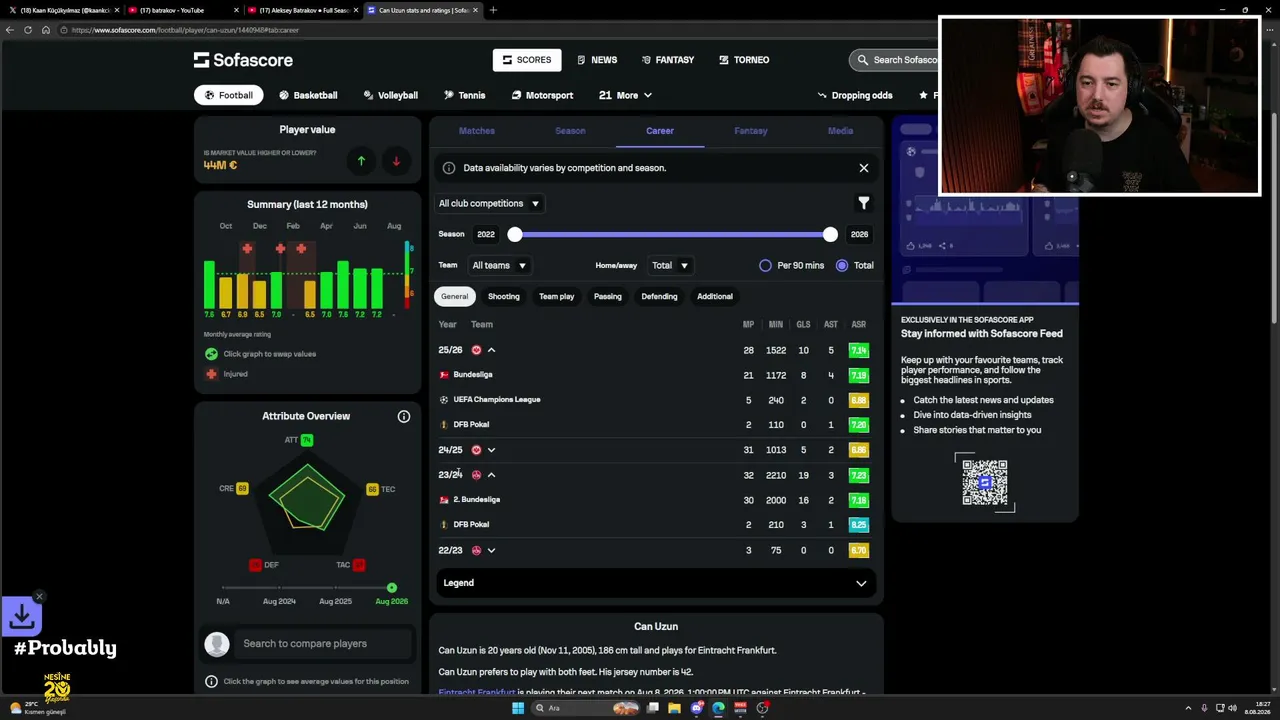The width and height of the screenshot is (1280, 720).
Task: Select the Passing stats chip
Action: [x=608, y=296]
